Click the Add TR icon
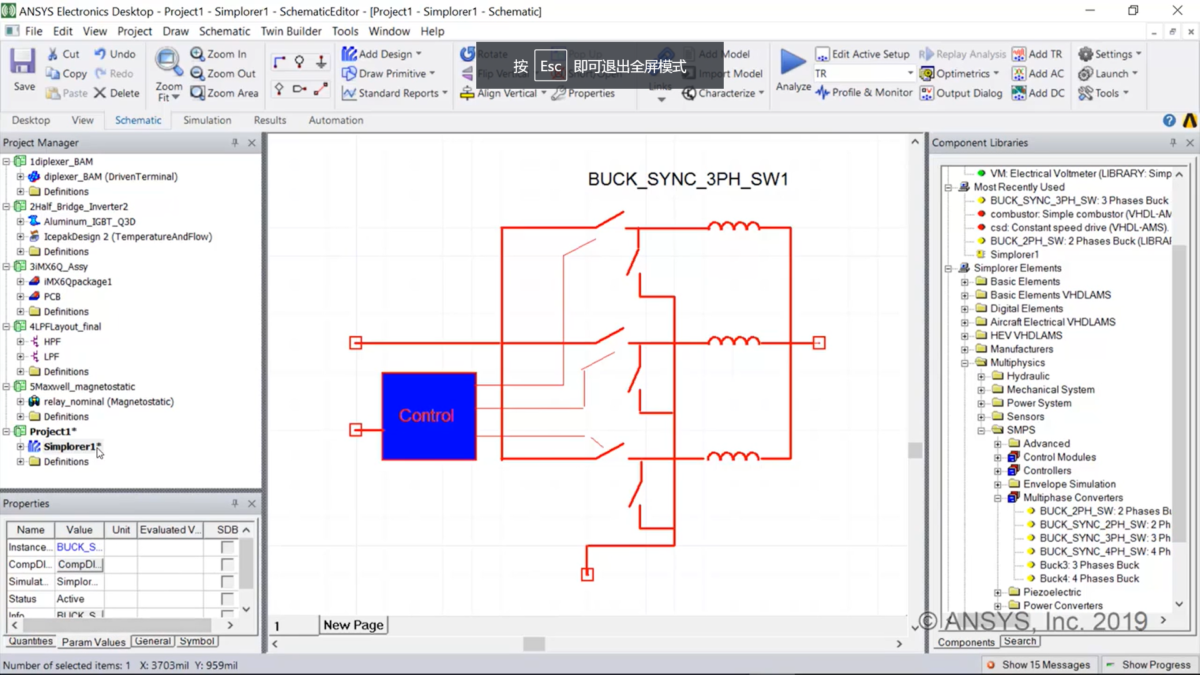 [1018, 54]
